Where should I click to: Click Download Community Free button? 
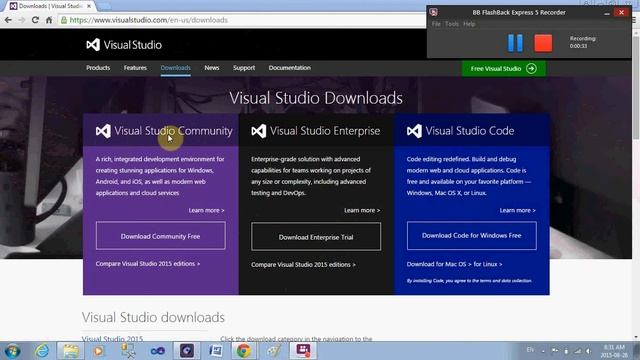pos(160,236)
